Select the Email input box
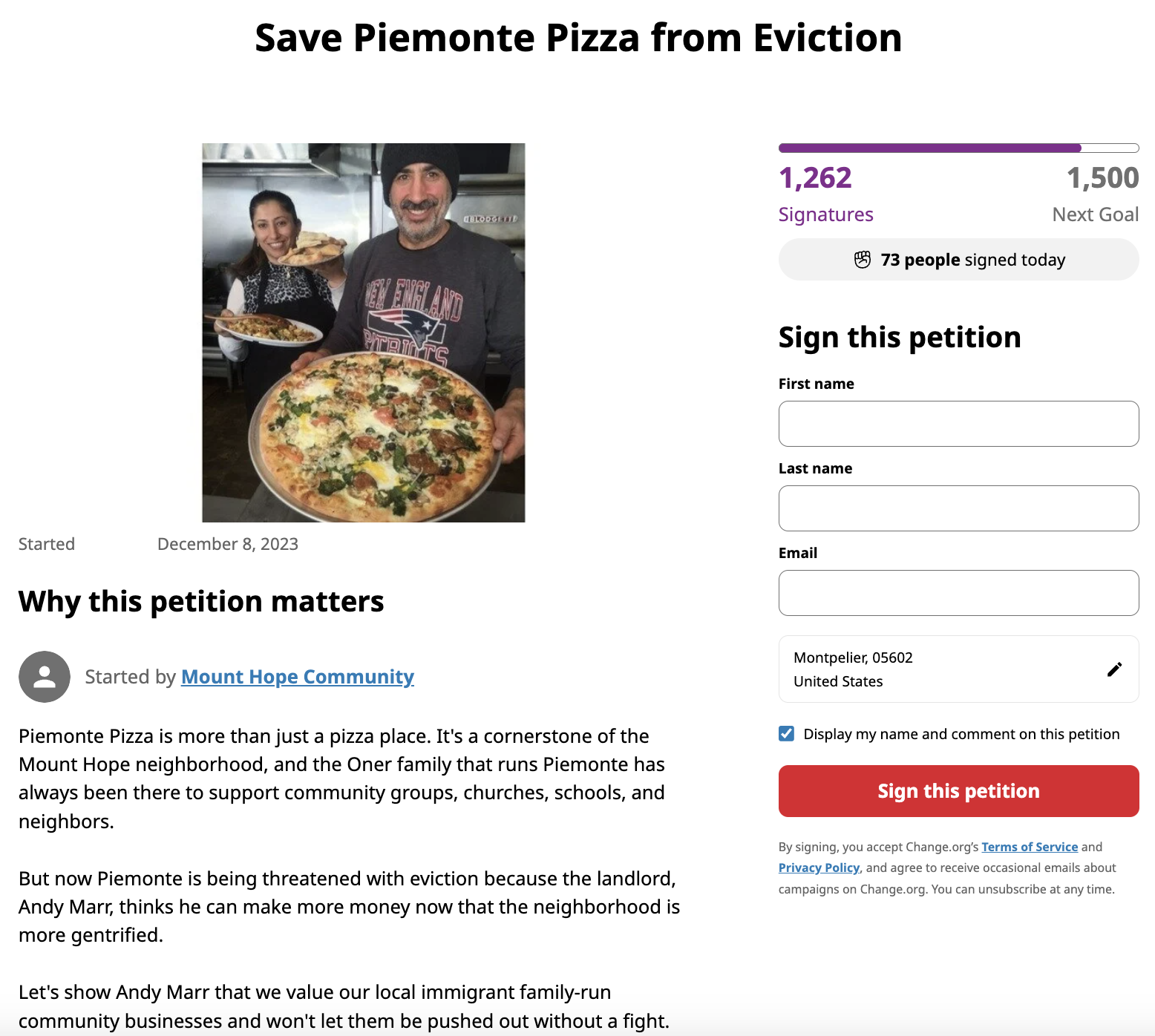1155x1036 pixels. click(x=958, y=593)
